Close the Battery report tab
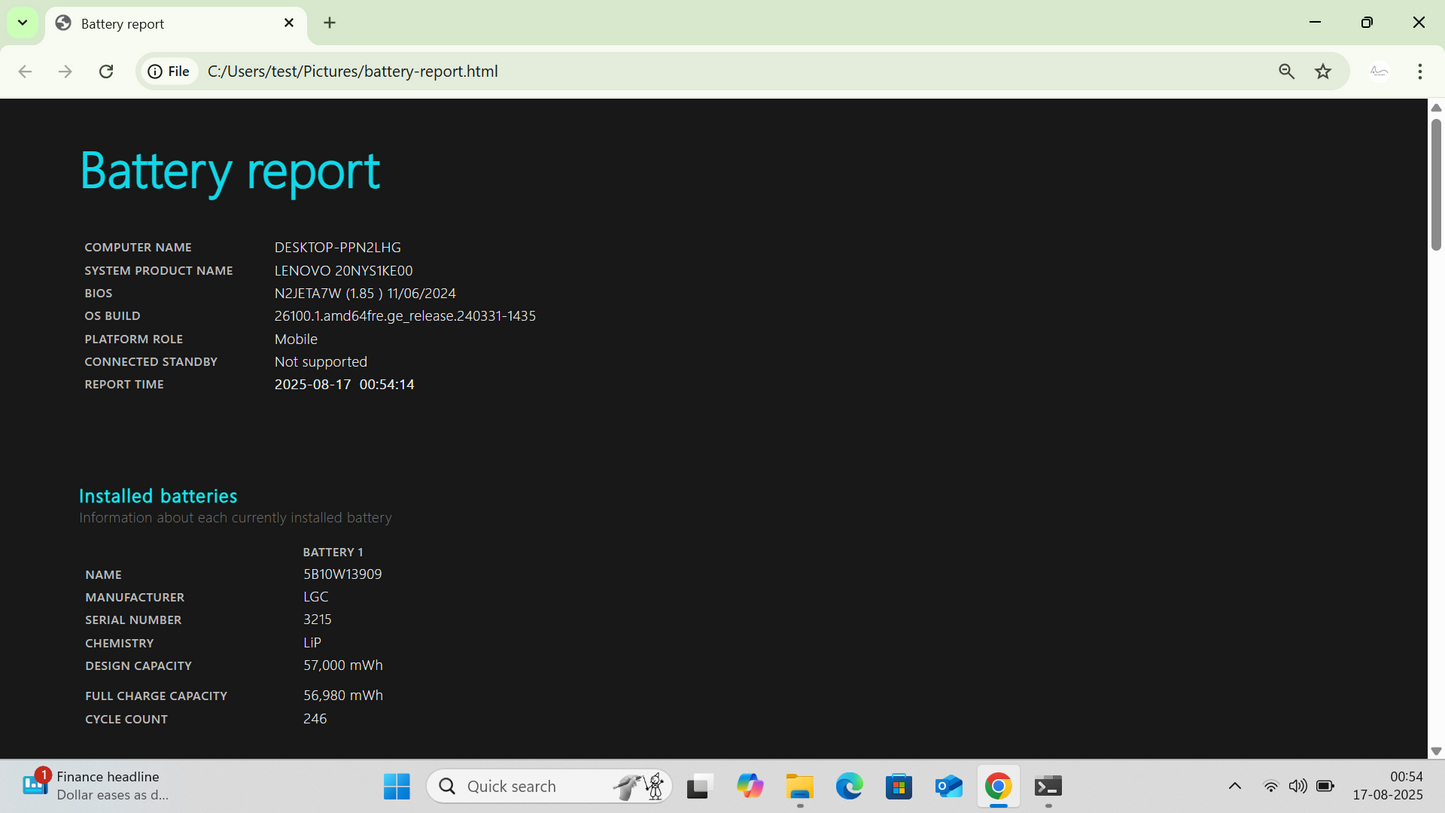This screenshot has height=813, width=1445. (x=289, y=22)
